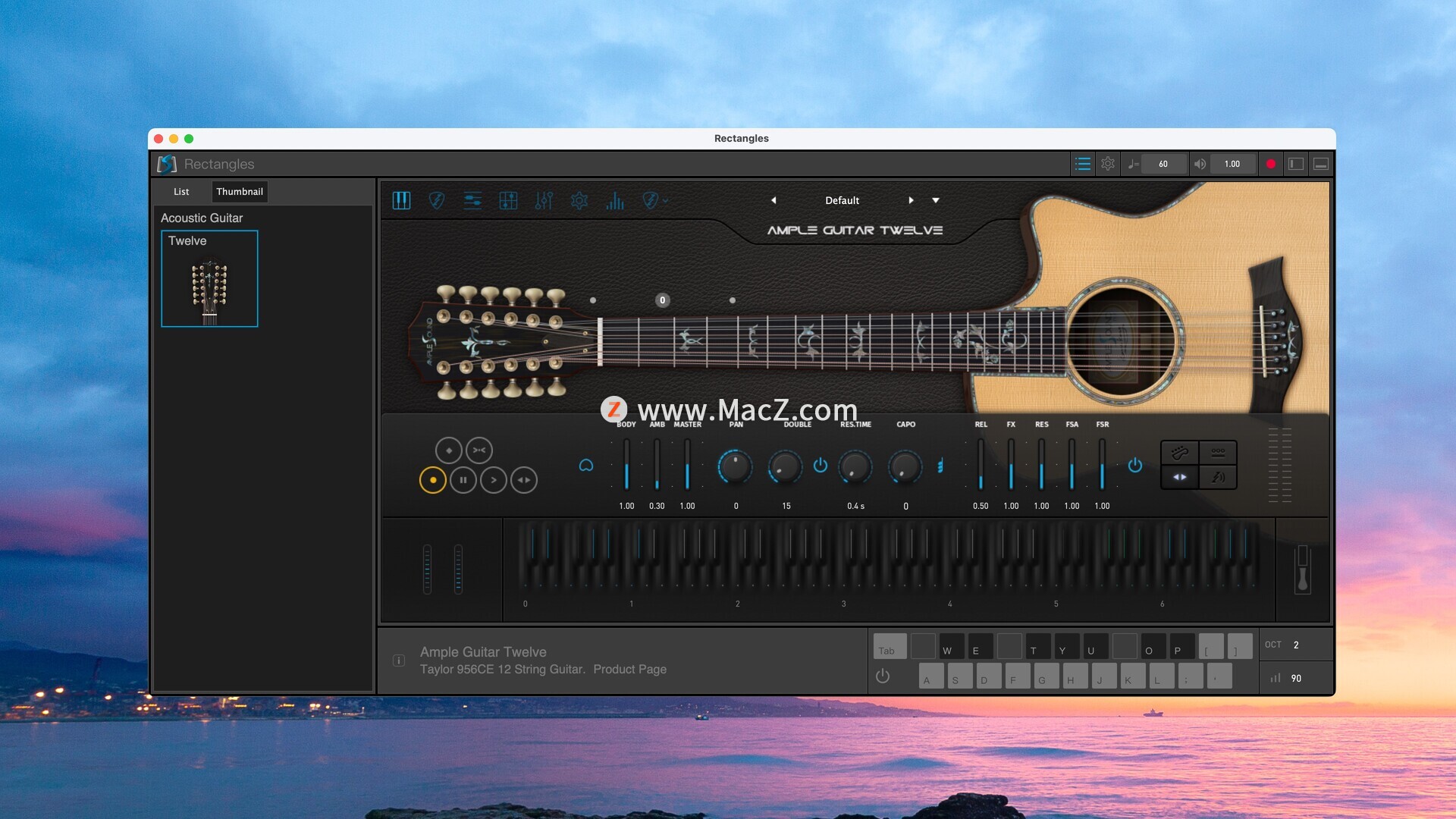Open the bar graph FX panel icon

tap(615, 200)
